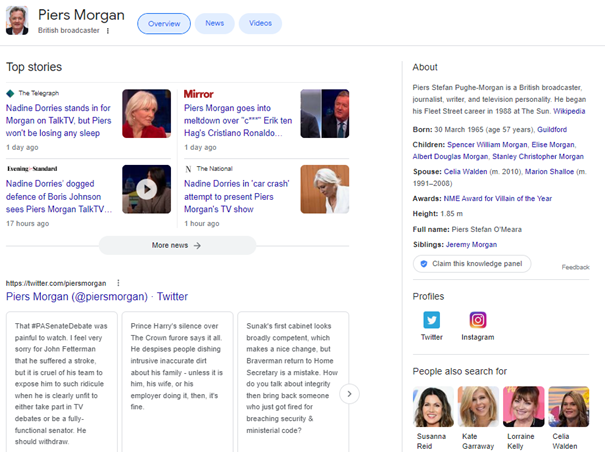
Task: Click the More news button
Action: pyautogui.click(x=177, y=245)
